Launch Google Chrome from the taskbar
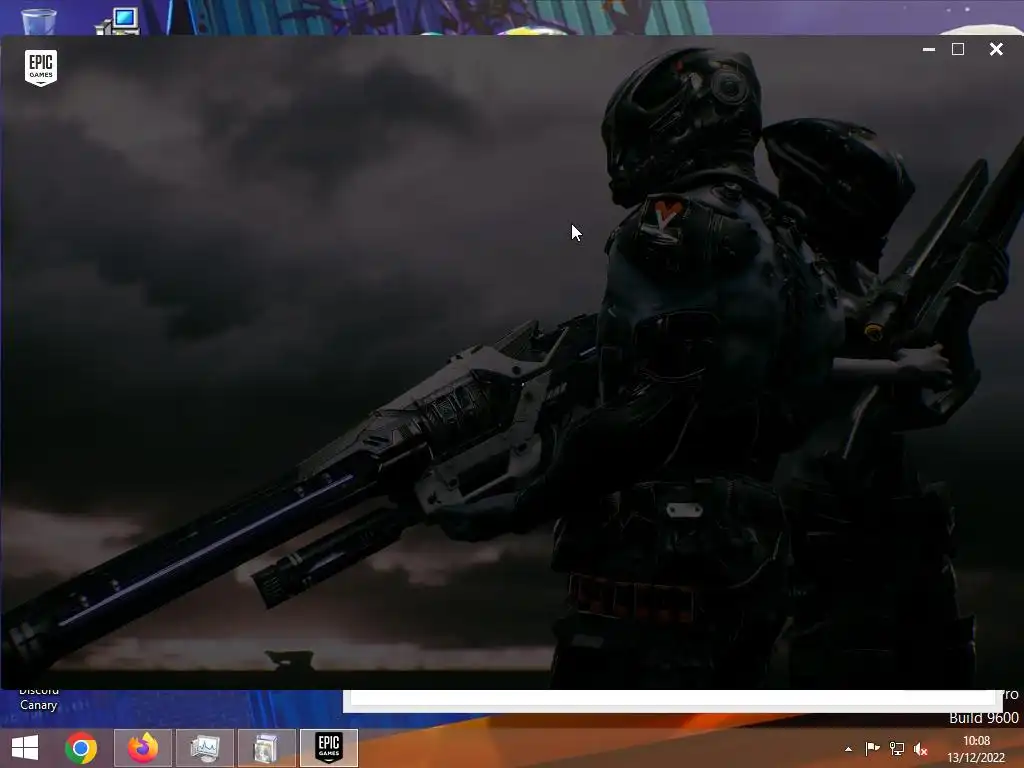This screenshot has width=1024, height=768. pyautogui.click(x=81, y=748)
